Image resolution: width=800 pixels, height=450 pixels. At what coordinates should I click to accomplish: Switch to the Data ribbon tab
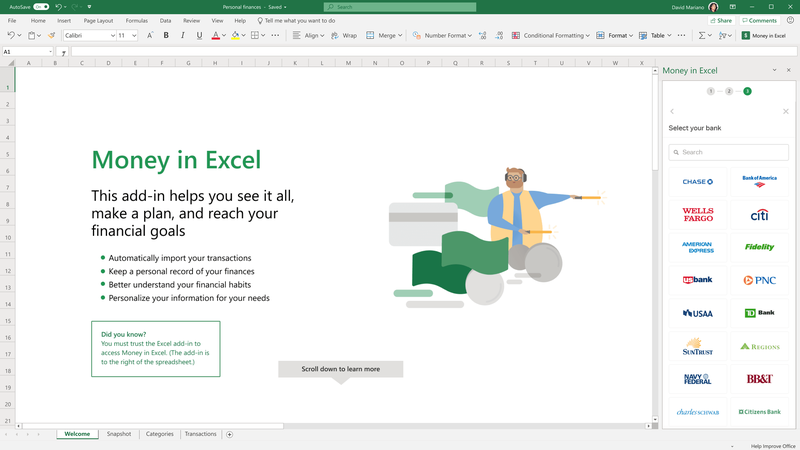[165, 21]
